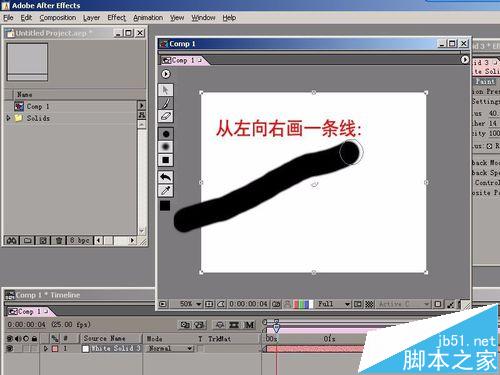Viewport: 500px width, 375px height.
Task: Toggle visibility eye of White Solid 3 layer
Action: click(10, 348)
